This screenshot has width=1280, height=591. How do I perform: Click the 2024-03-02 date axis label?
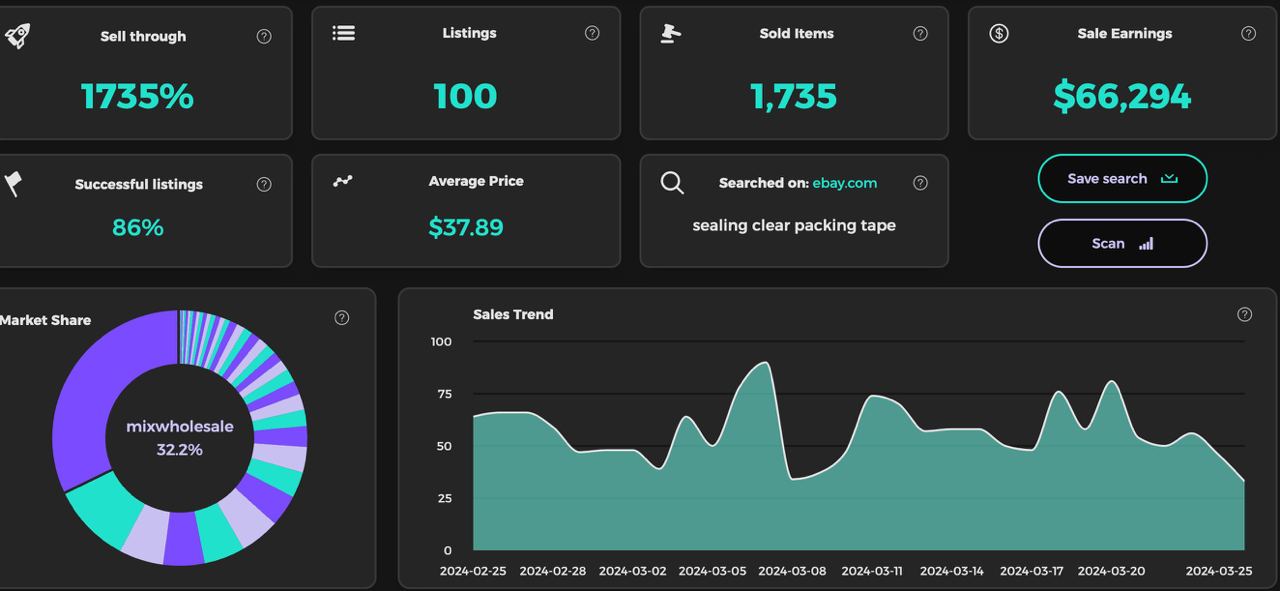tap(632, 571)
